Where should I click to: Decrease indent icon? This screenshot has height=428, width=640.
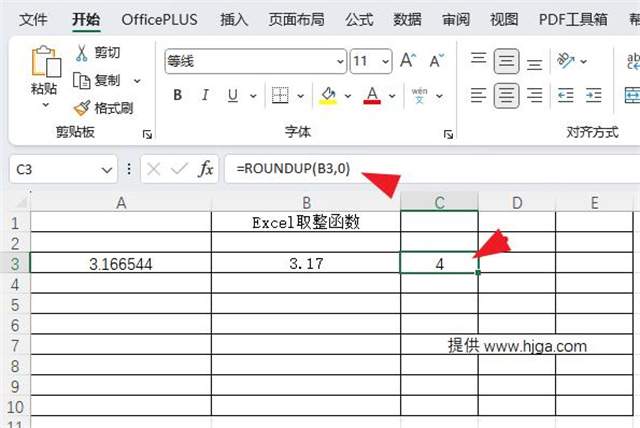pos(566,95)
